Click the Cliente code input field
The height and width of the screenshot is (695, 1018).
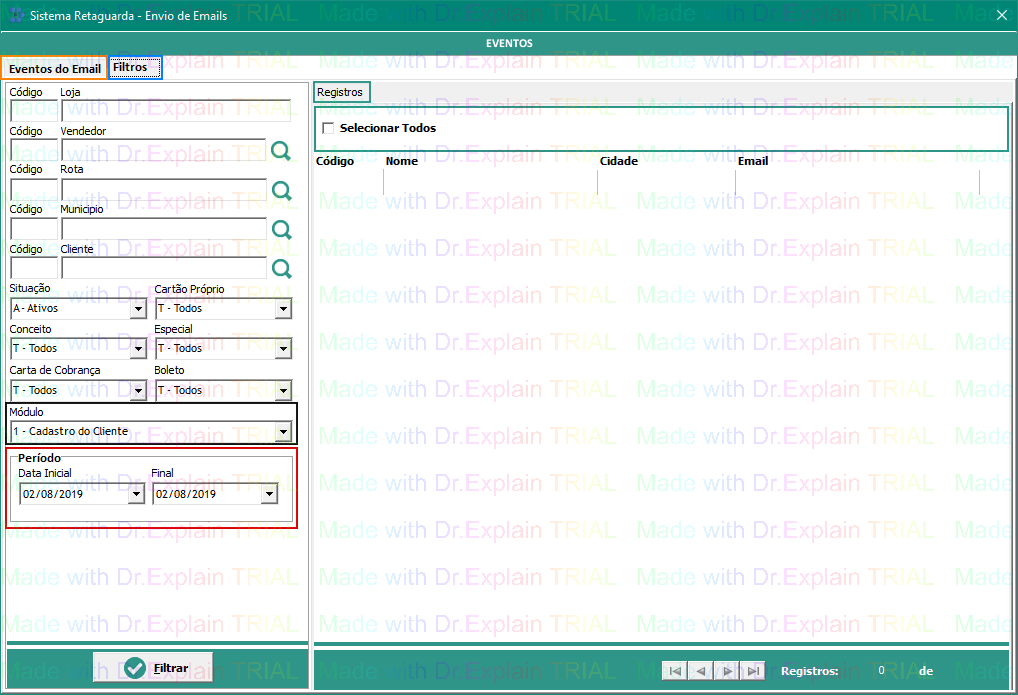pos(34,268)
